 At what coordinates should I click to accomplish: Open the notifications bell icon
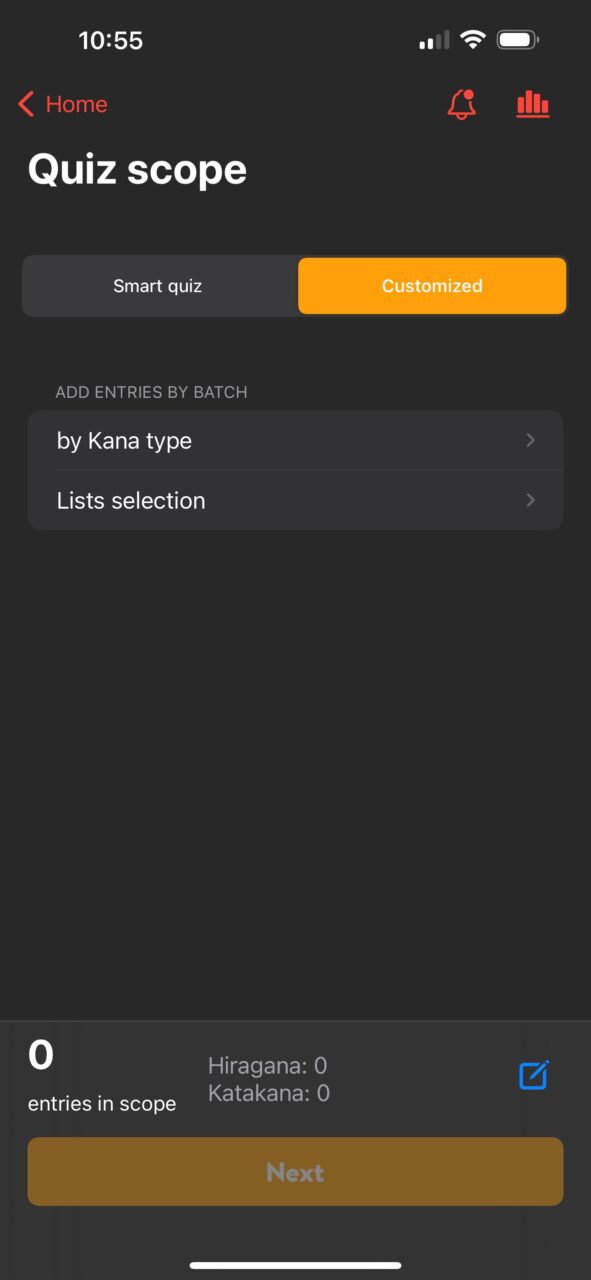[461, 104]
